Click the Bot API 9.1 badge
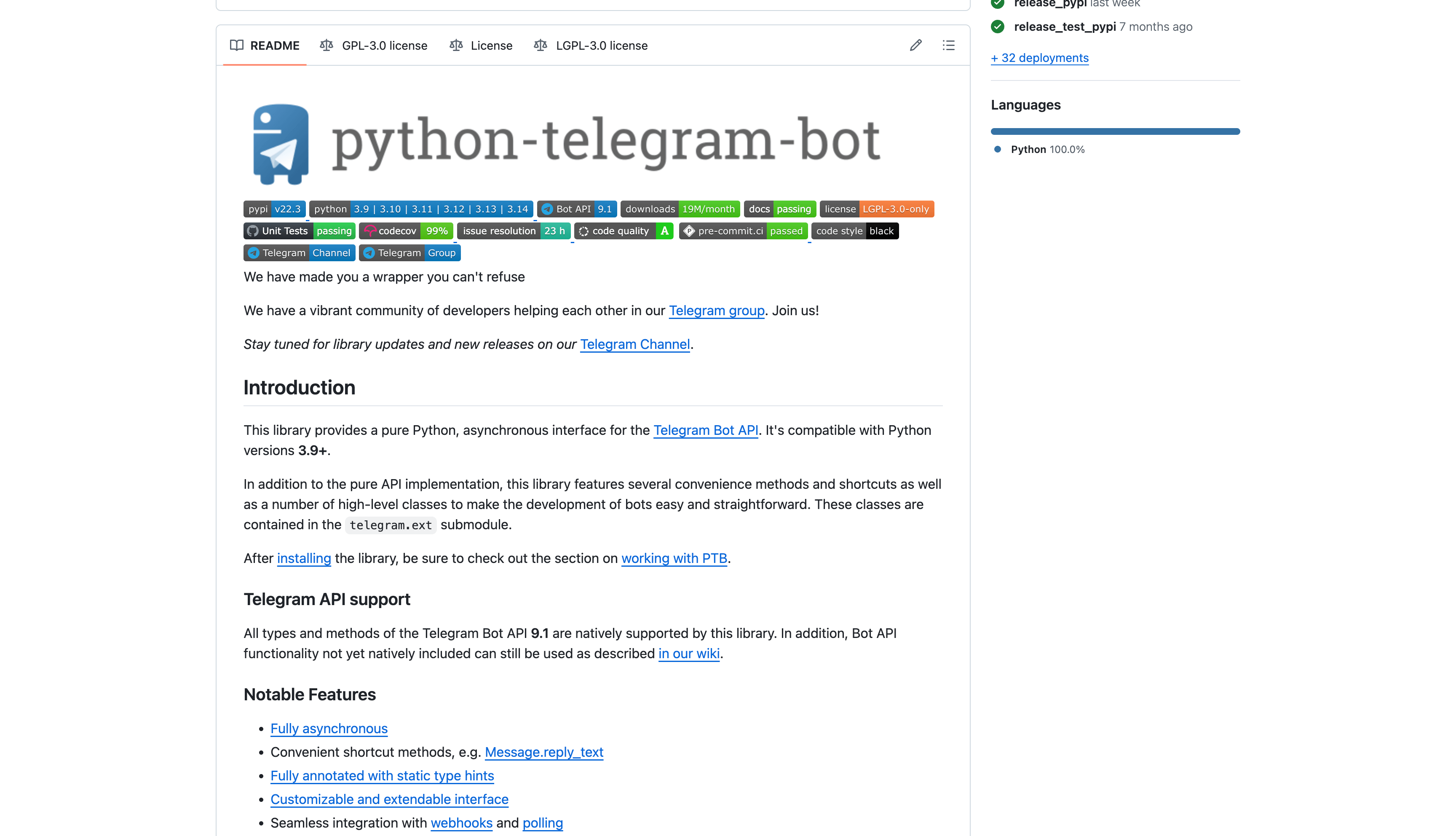 [577, 209]
